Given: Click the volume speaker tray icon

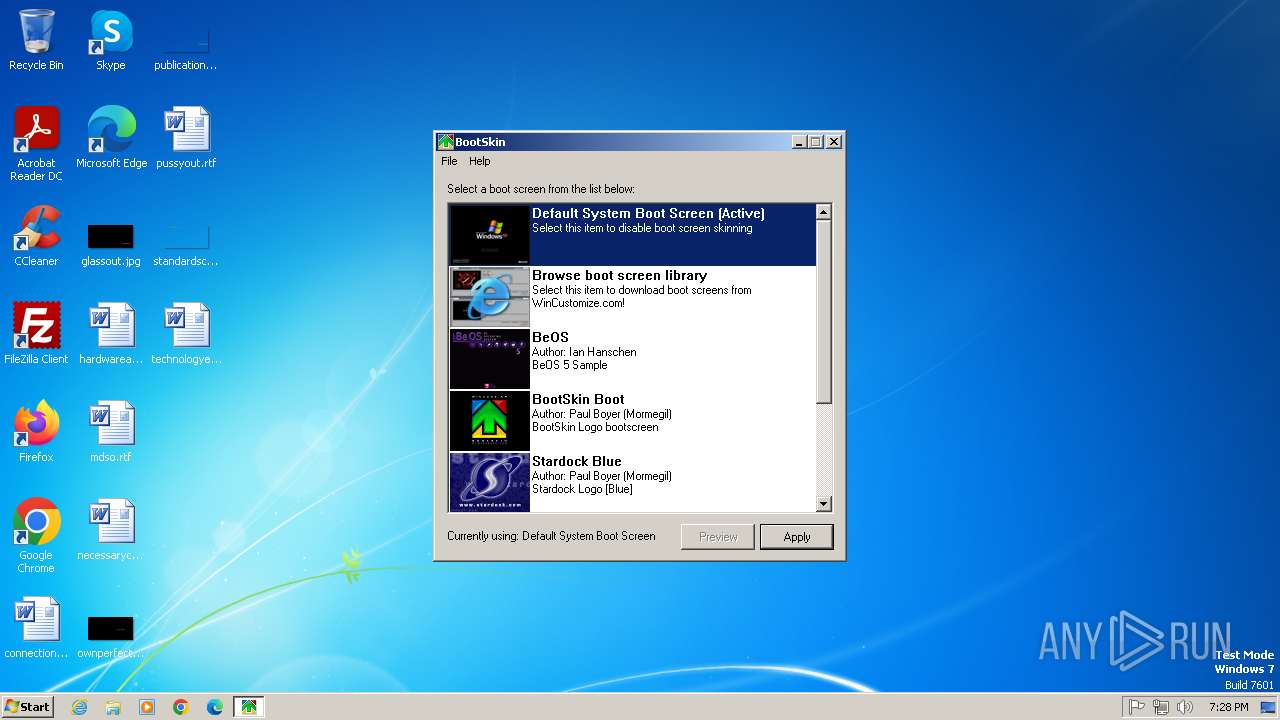Looking at the screenshot, I should tap(1185, 707).
